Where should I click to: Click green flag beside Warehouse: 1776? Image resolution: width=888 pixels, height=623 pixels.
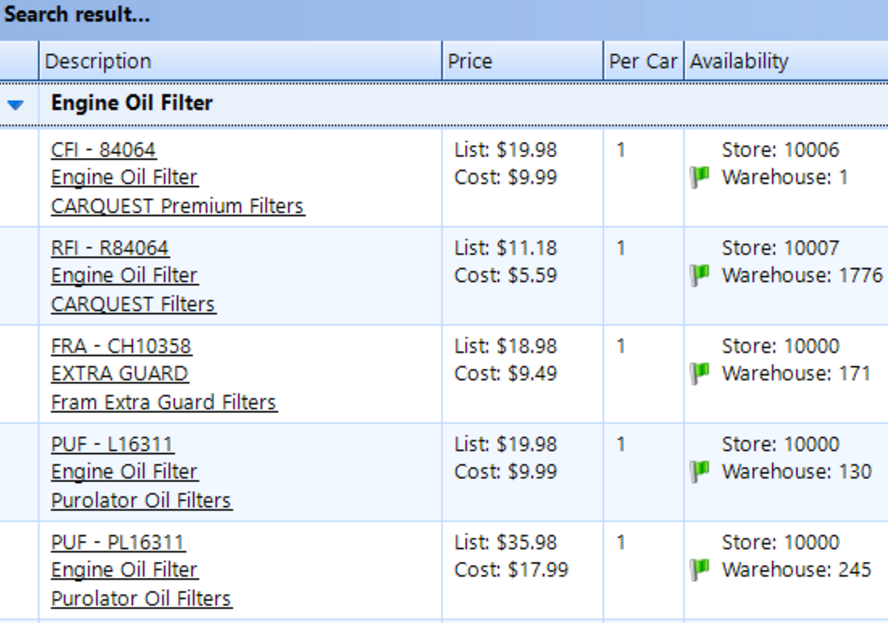(700, 275)
